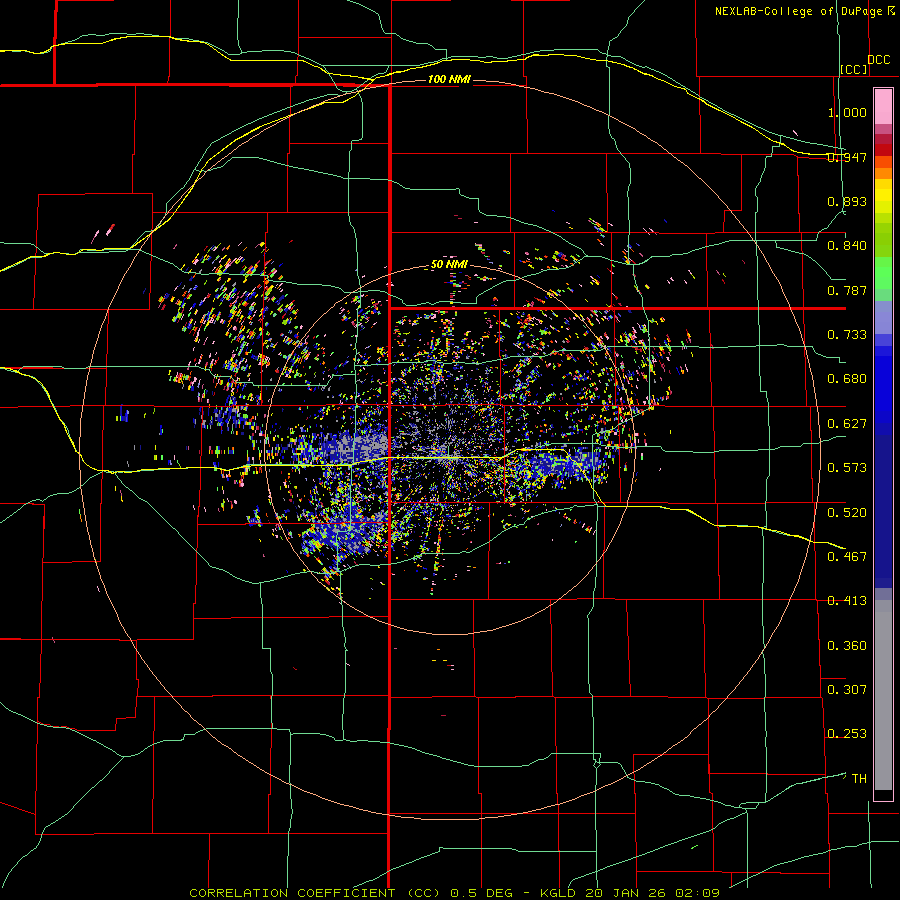Click the 0.467 scale value
900x900 pixels.
click(x=847, y=557)
